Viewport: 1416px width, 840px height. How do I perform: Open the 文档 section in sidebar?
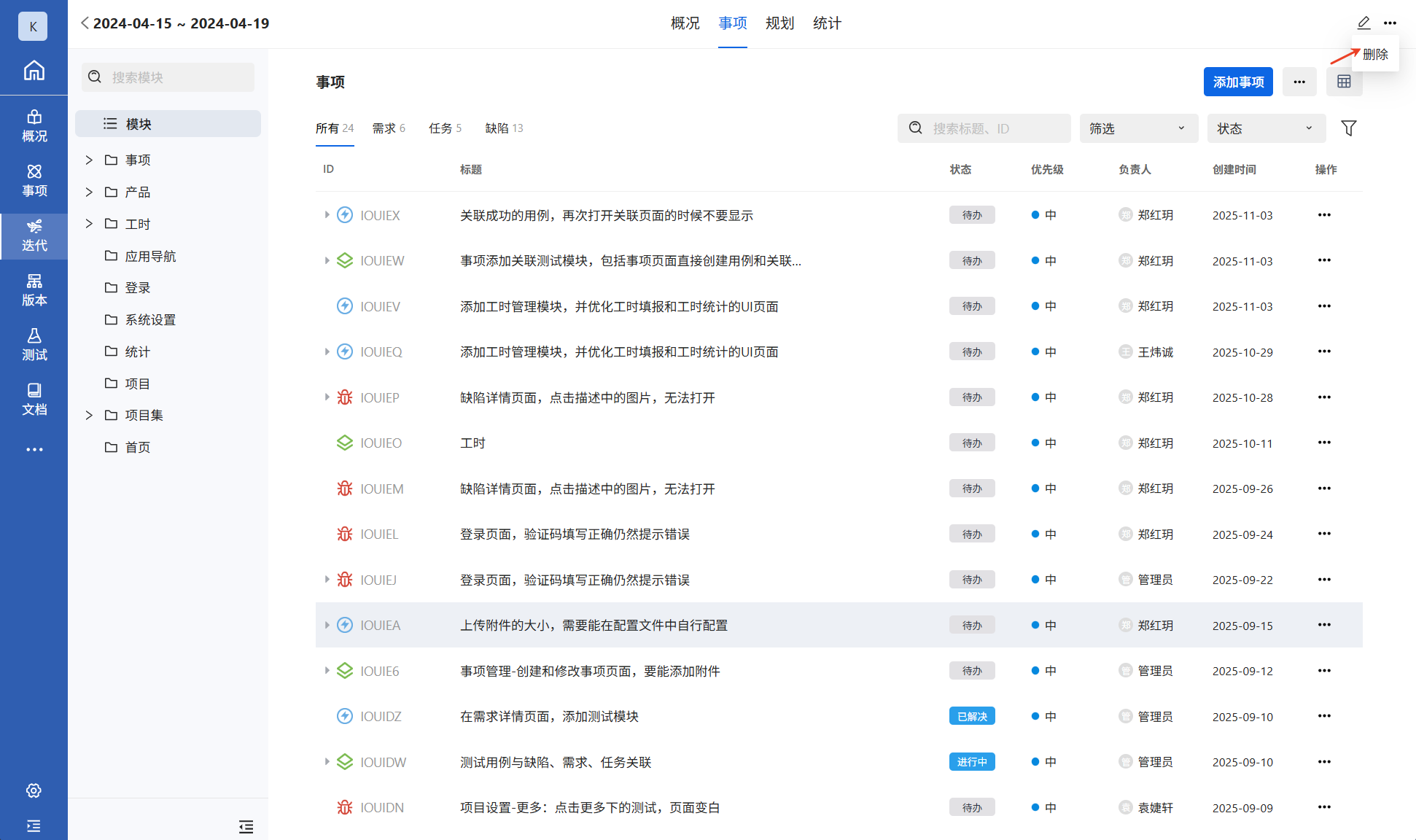(x=34, y=399)
